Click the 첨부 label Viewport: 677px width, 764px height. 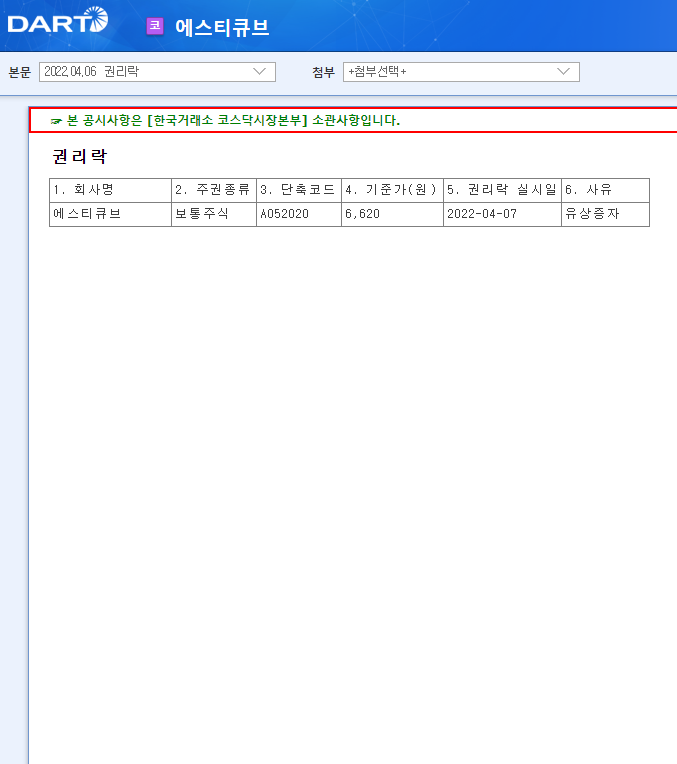324,72
